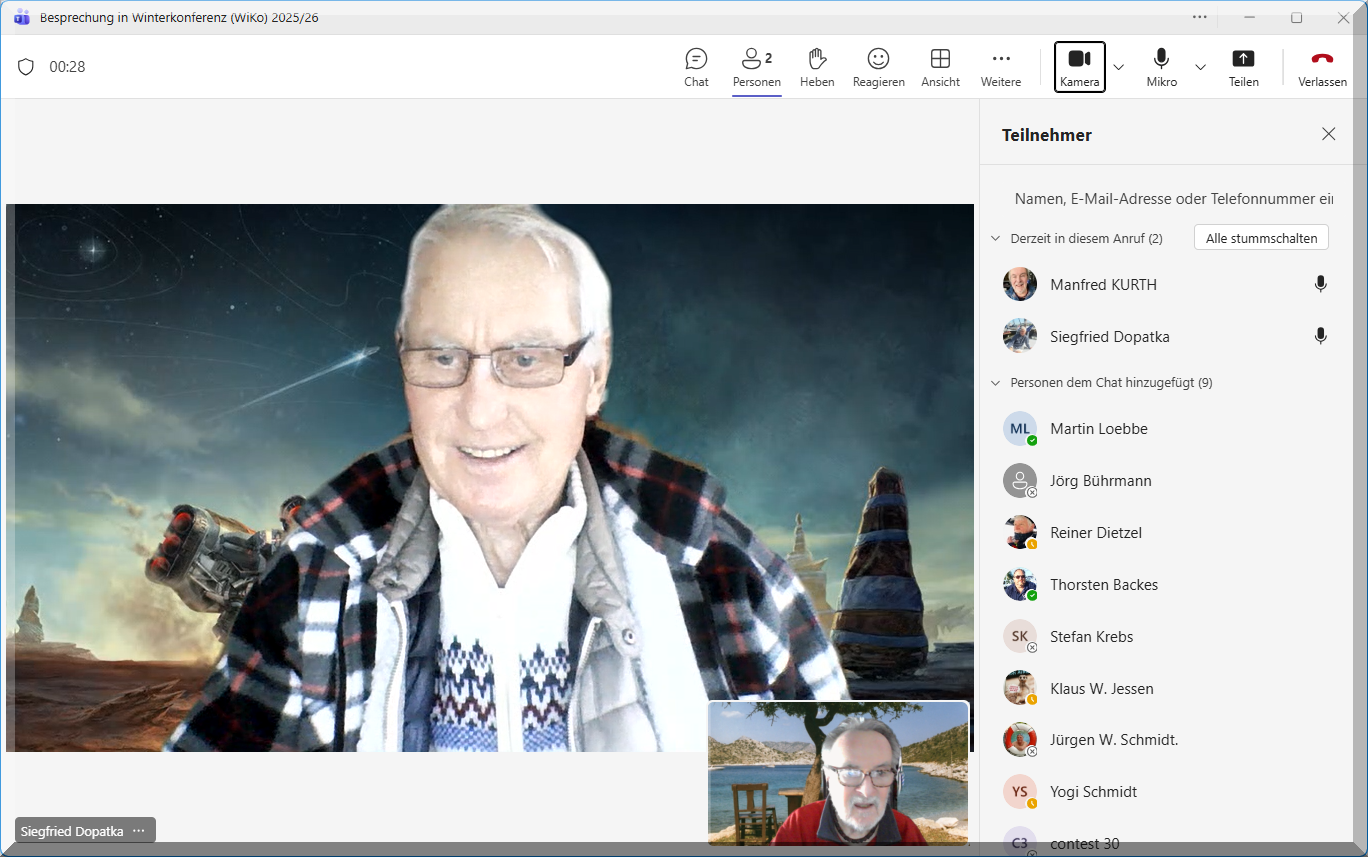Click the shield security icon

pos(26,67)
